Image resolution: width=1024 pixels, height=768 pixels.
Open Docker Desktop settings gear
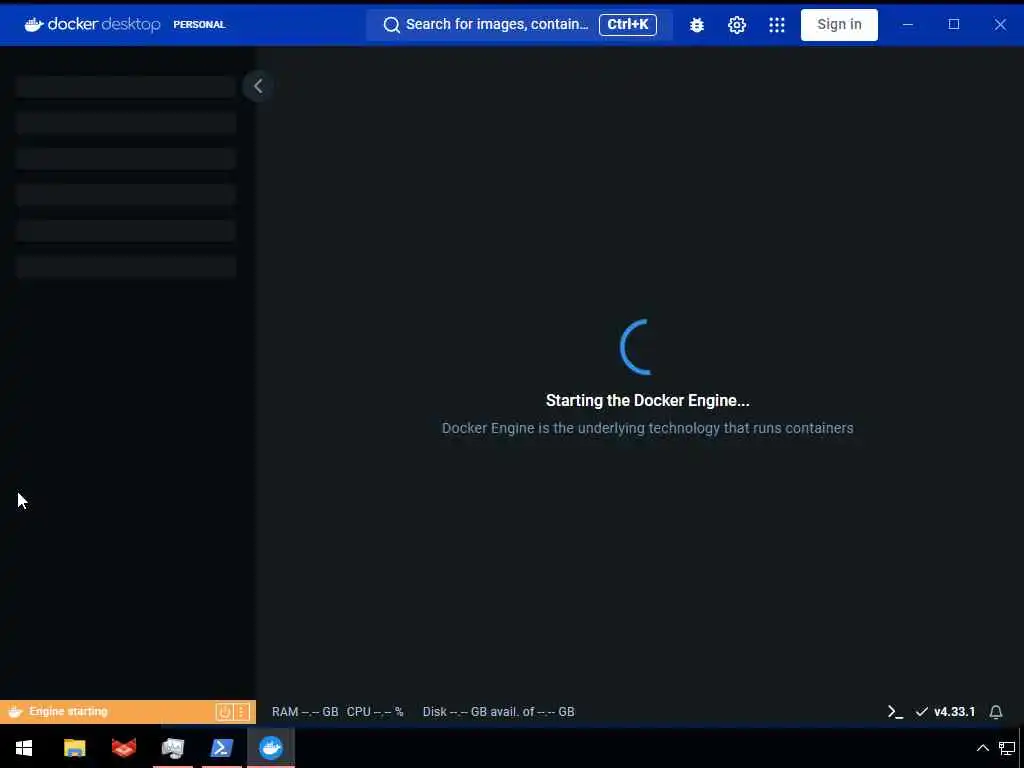point(737,25)
